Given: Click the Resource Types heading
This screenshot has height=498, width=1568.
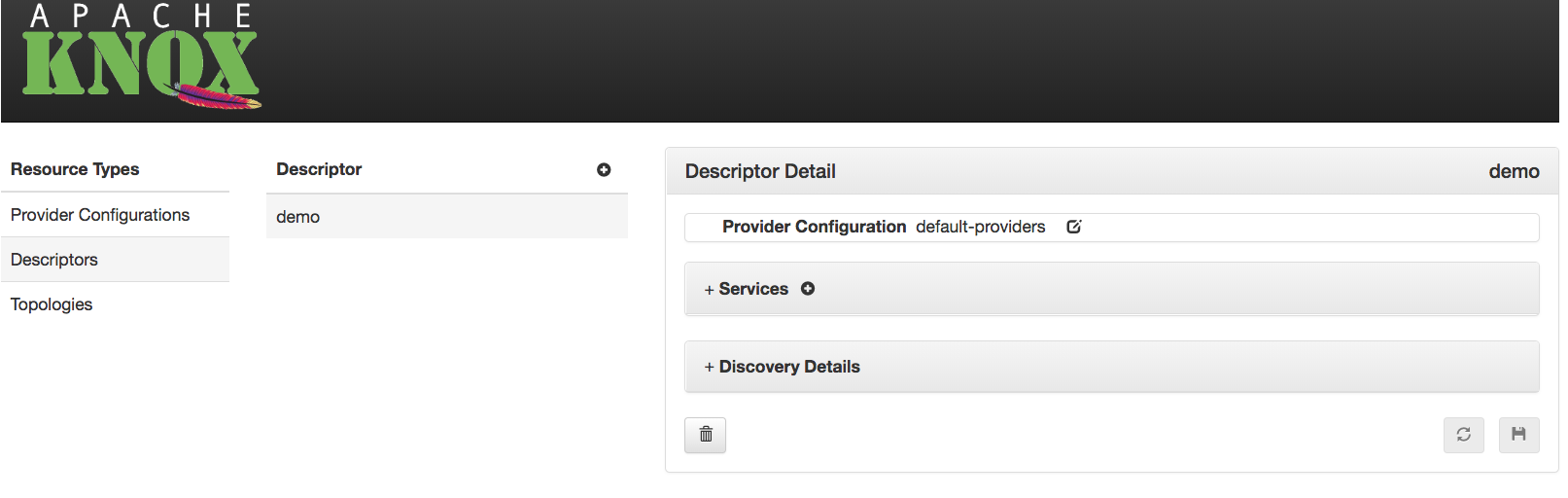Looking at the screenshot, I should (75, 169).
